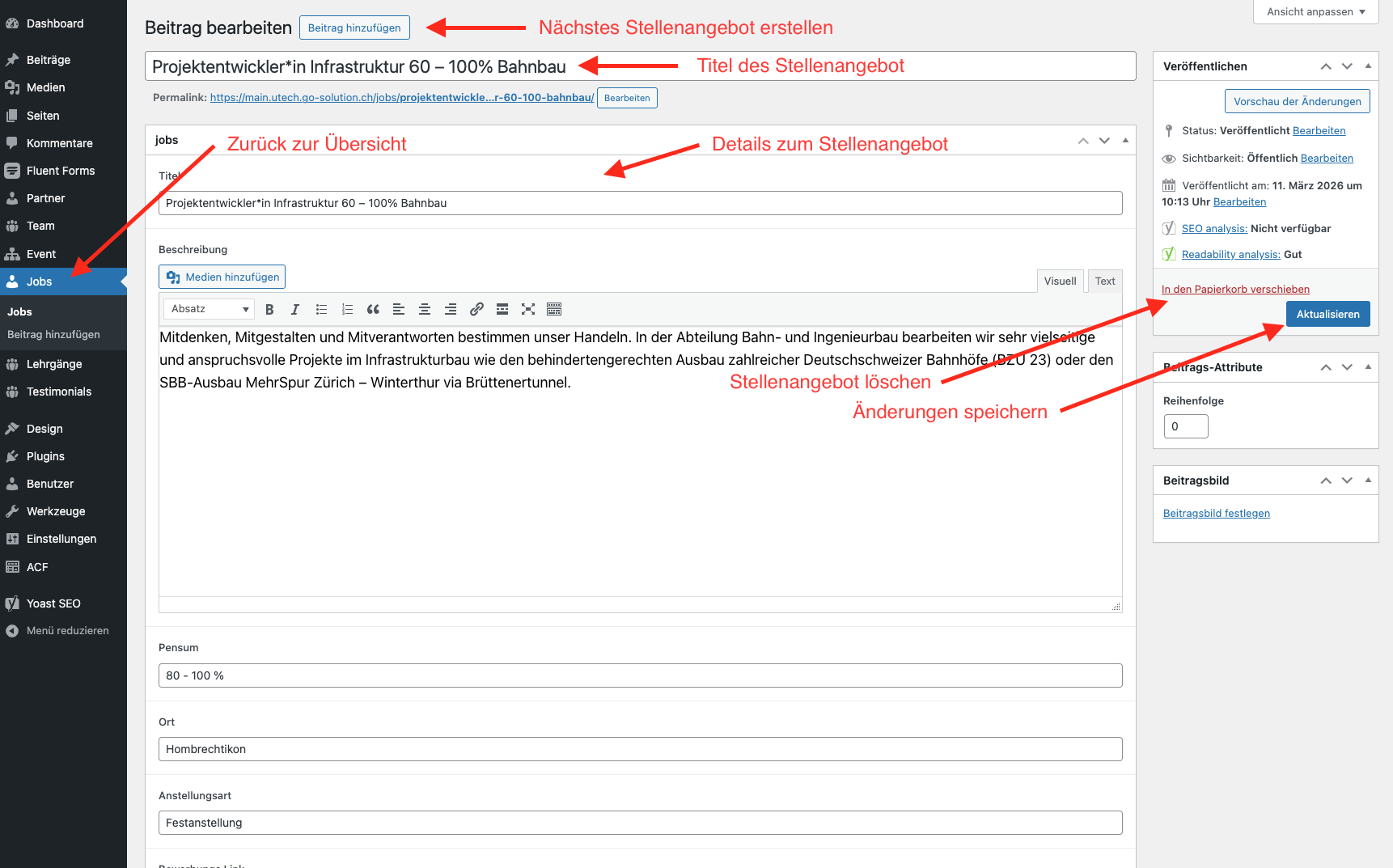Toggle bold formatting in editor toolbar
The width and height of the screenshot is (1393, 868).
(269, 309)
